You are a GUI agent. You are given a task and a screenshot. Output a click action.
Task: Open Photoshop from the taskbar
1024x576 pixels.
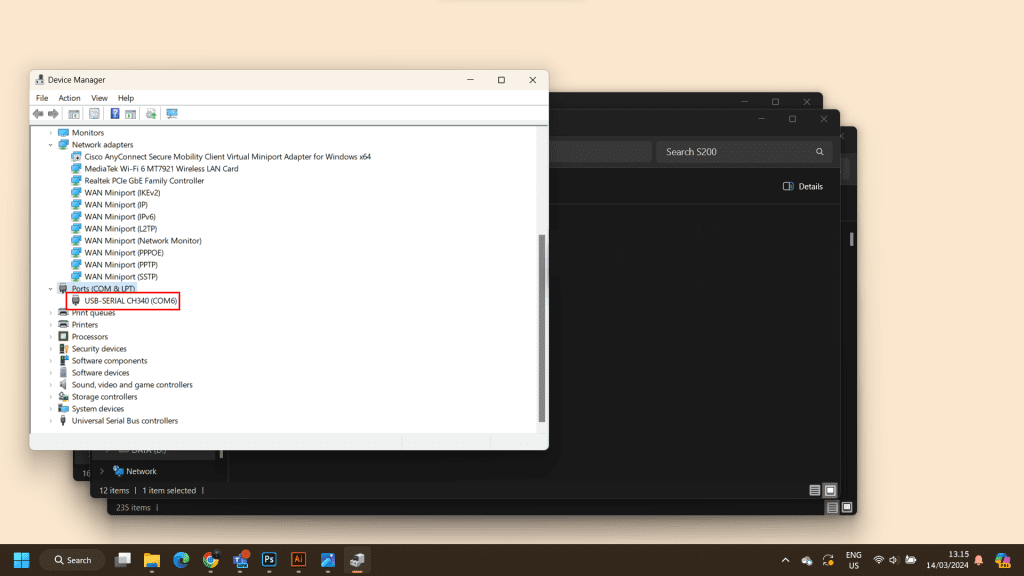click(269, 560)
